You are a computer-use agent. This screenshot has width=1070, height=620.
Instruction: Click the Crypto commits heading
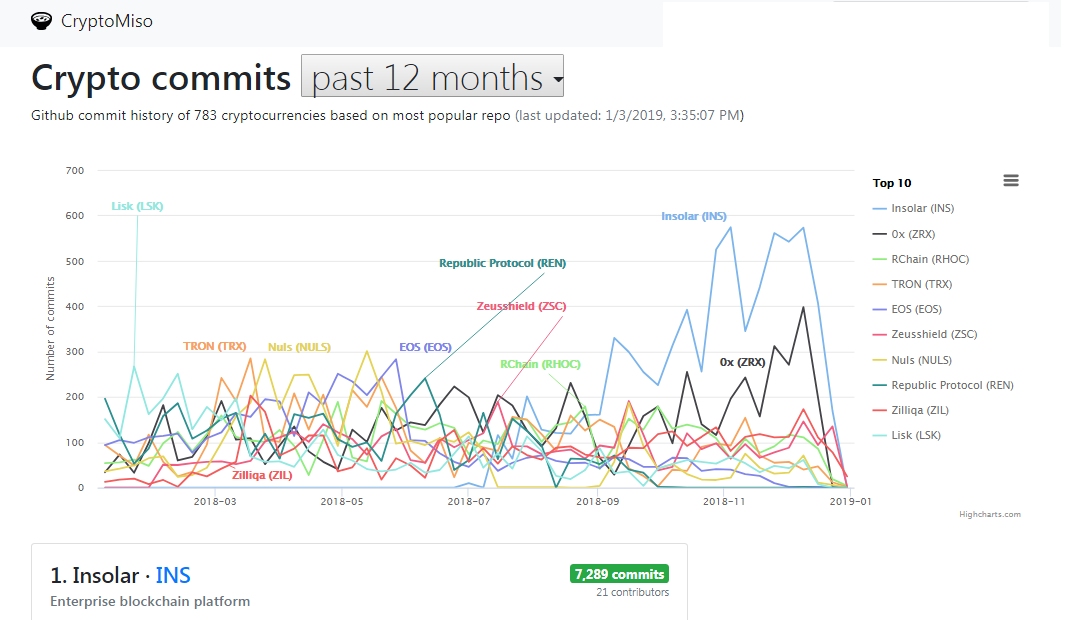161,78
